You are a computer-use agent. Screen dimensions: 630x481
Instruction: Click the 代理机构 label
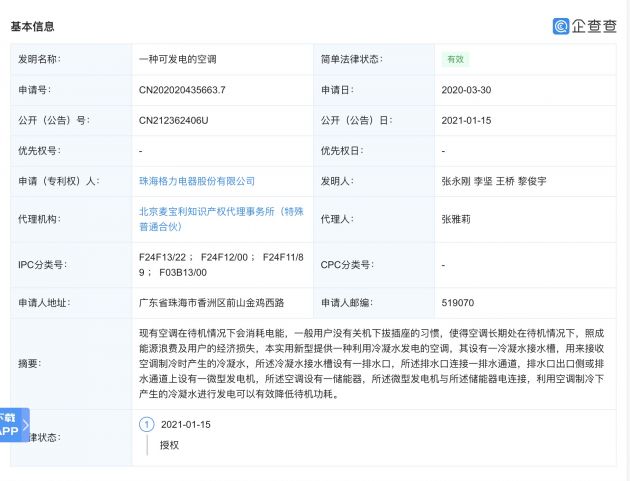pyautogui.click(x=39, y=219)
